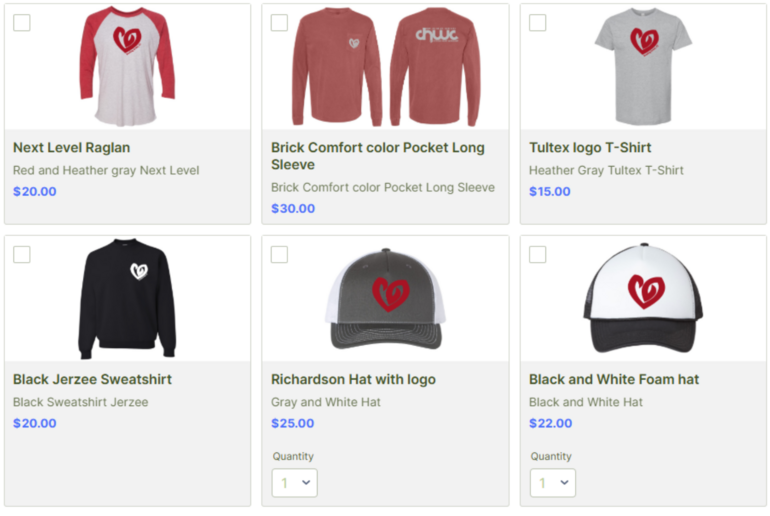Open the Tultex logo T-Shirt title
770x516 pixels.
tap(590, 148)
